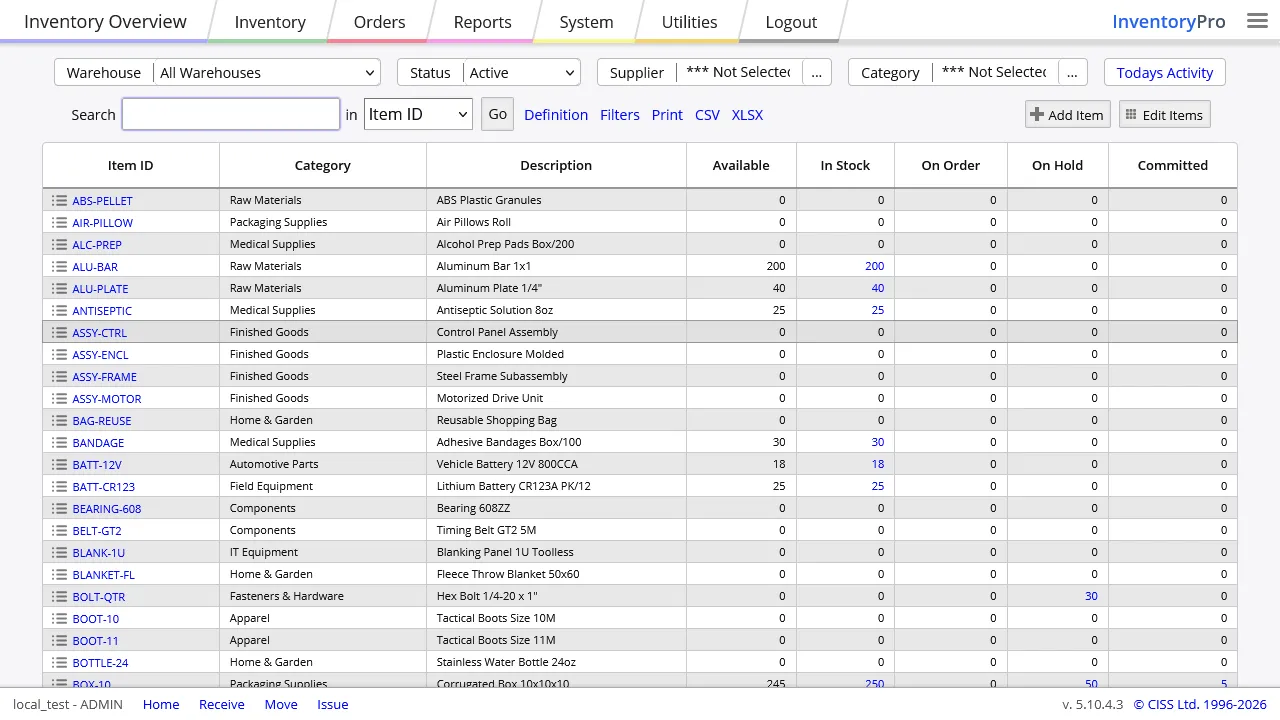The image size is (1280, 720).
Task: Open the row detail icon beside ABS-PELLET
Action: pos(59,200)
